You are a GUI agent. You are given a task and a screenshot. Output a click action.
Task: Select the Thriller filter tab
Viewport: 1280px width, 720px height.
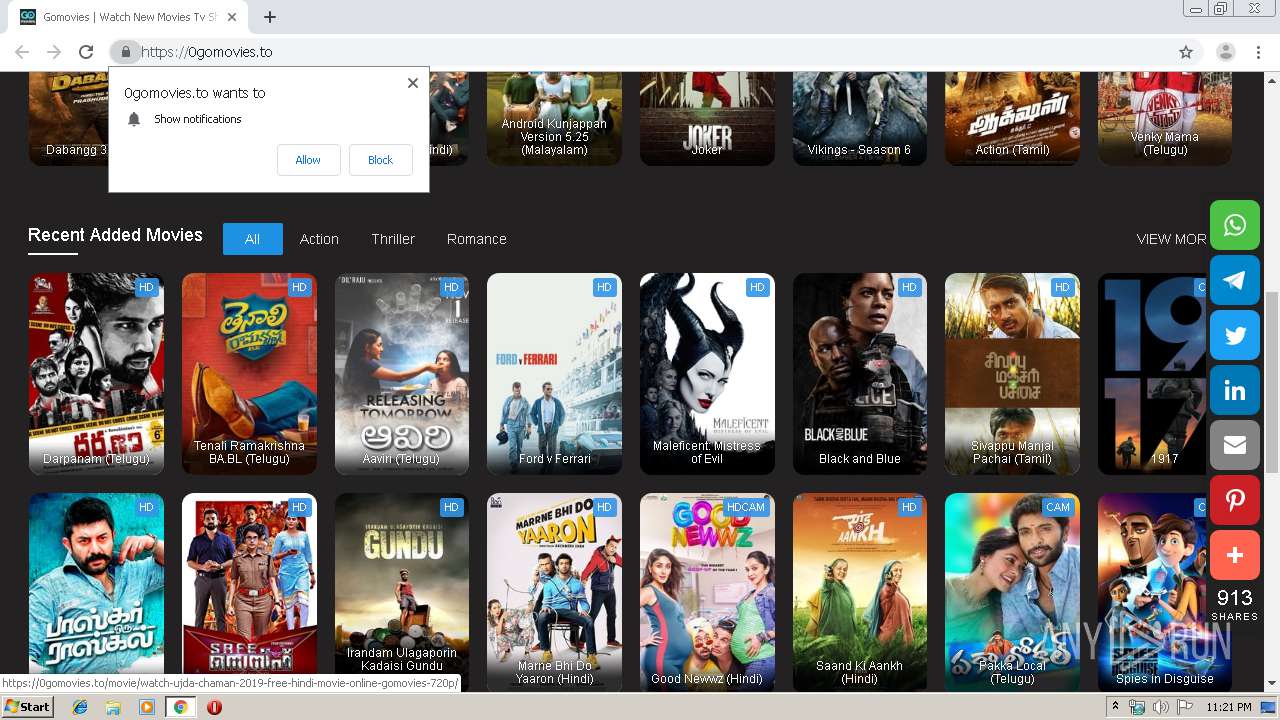click(393, 239)
